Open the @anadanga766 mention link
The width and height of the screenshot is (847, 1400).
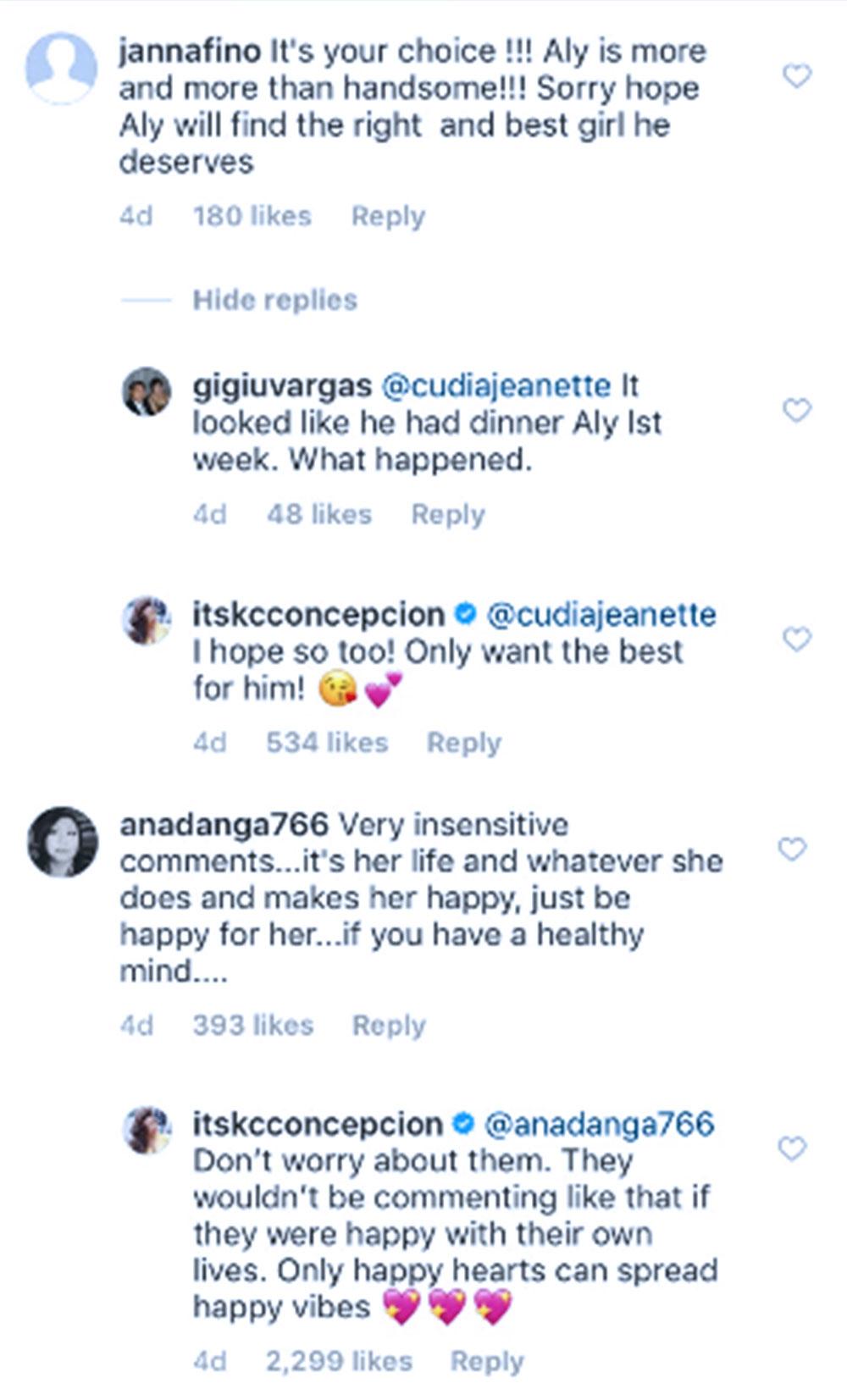point(599,1124)
